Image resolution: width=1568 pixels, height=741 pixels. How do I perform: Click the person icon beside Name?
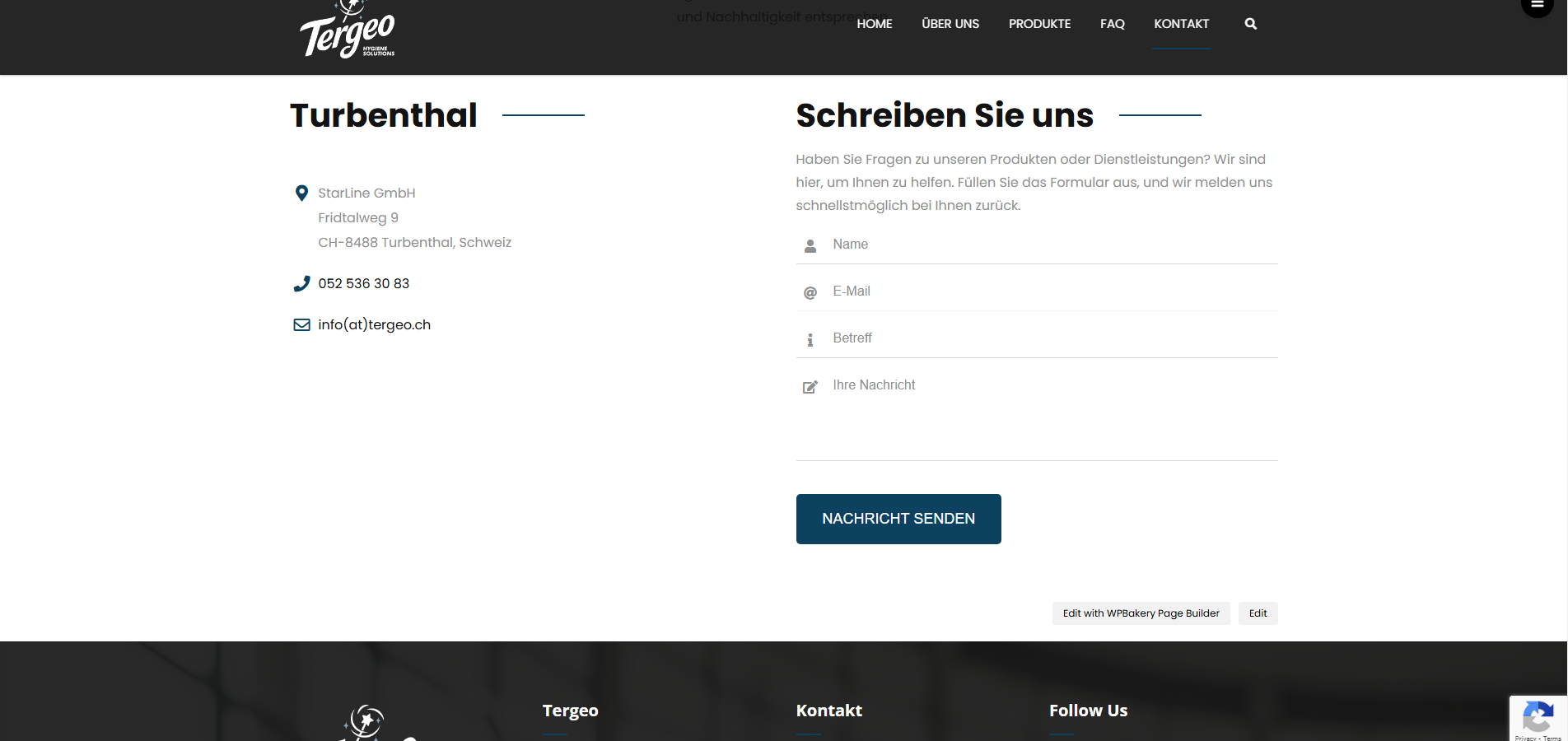(x=810, y=245)
